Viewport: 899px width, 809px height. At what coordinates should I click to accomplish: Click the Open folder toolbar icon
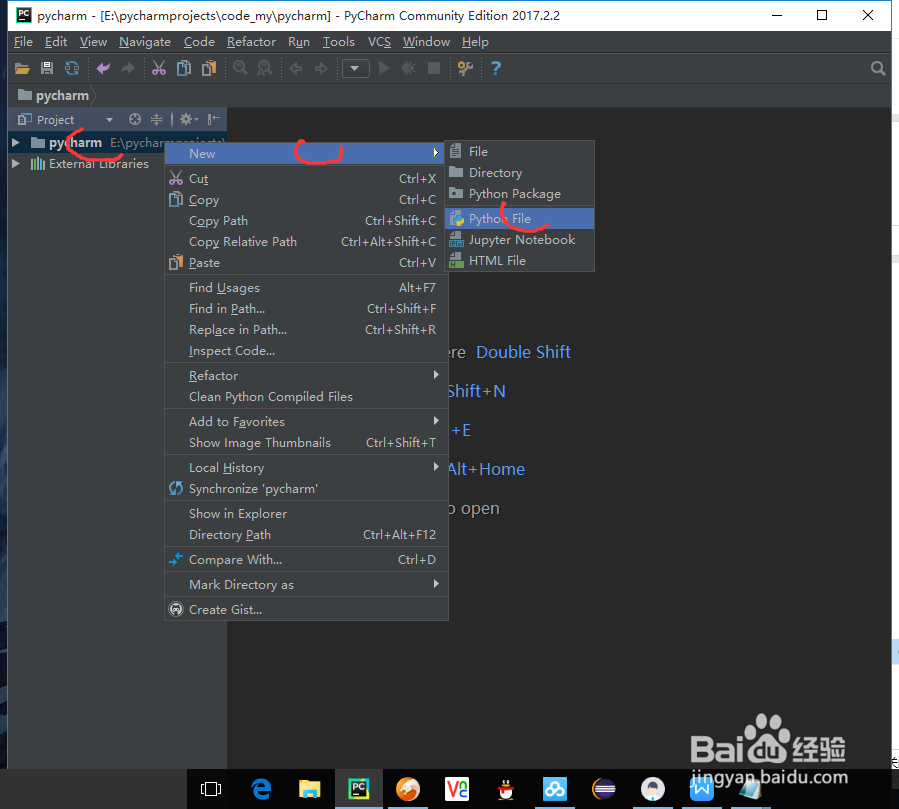point(22,69)
